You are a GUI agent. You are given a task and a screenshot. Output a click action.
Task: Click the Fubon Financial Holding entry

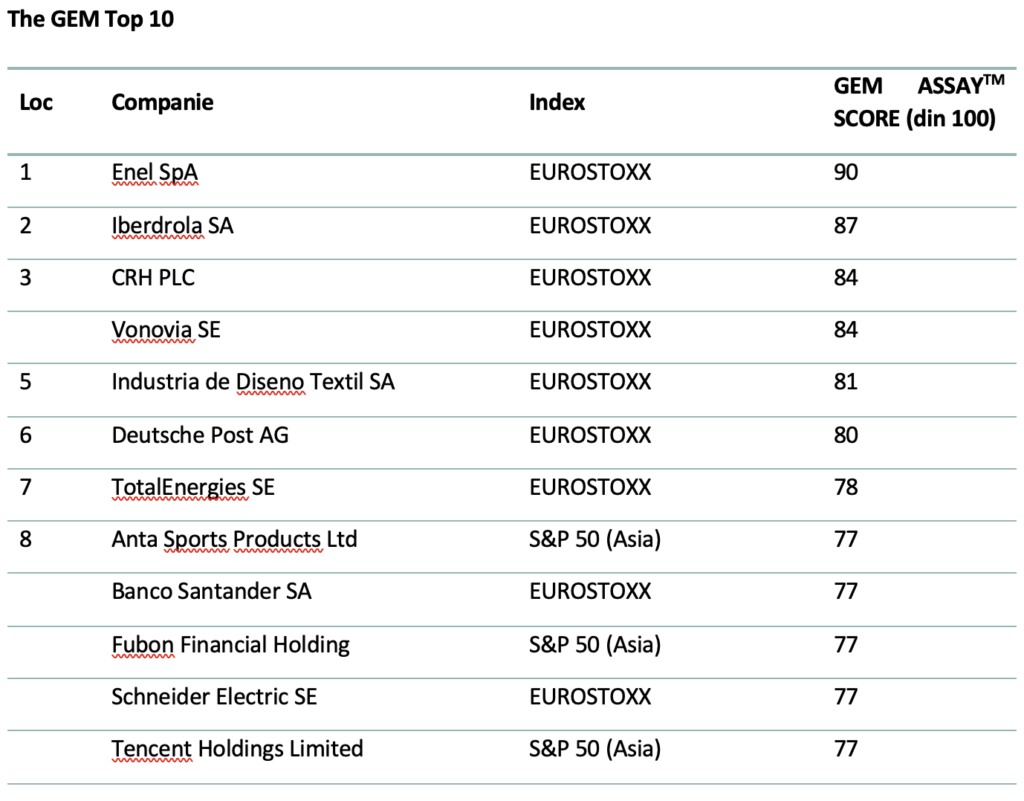pyautogui.click(x=230, y=644)
